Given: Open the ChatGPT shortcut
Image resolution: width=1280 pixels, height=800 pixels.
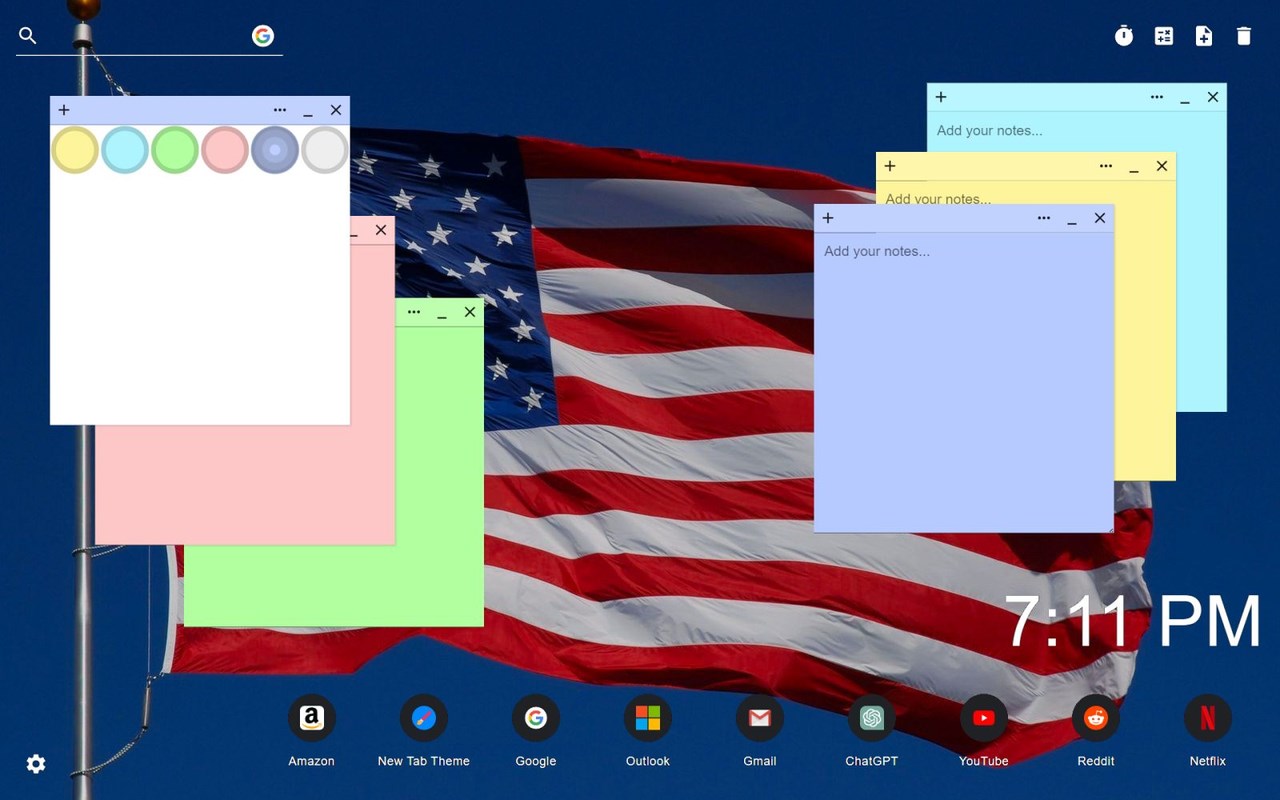Looking at the screenshot, I should (872, 718).
